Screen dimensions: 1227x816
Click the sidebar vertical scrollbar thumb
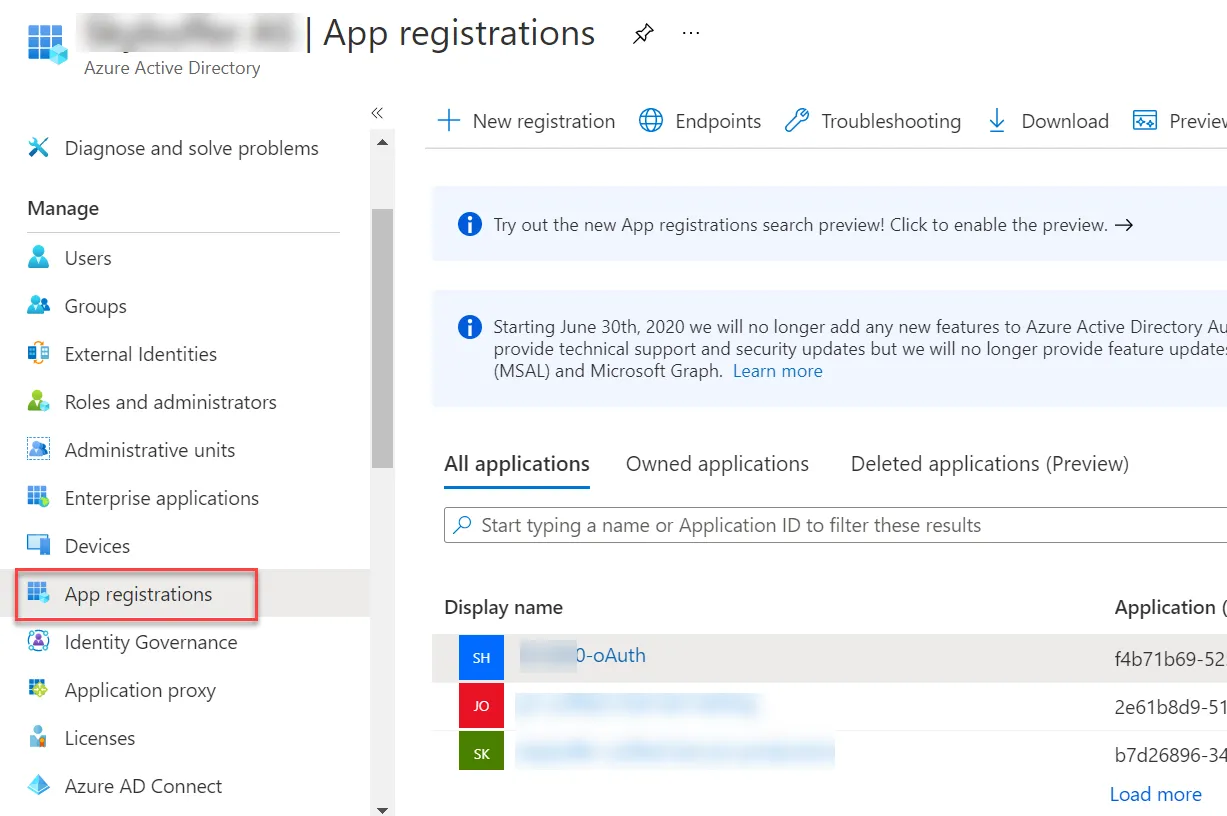(382, 338)
